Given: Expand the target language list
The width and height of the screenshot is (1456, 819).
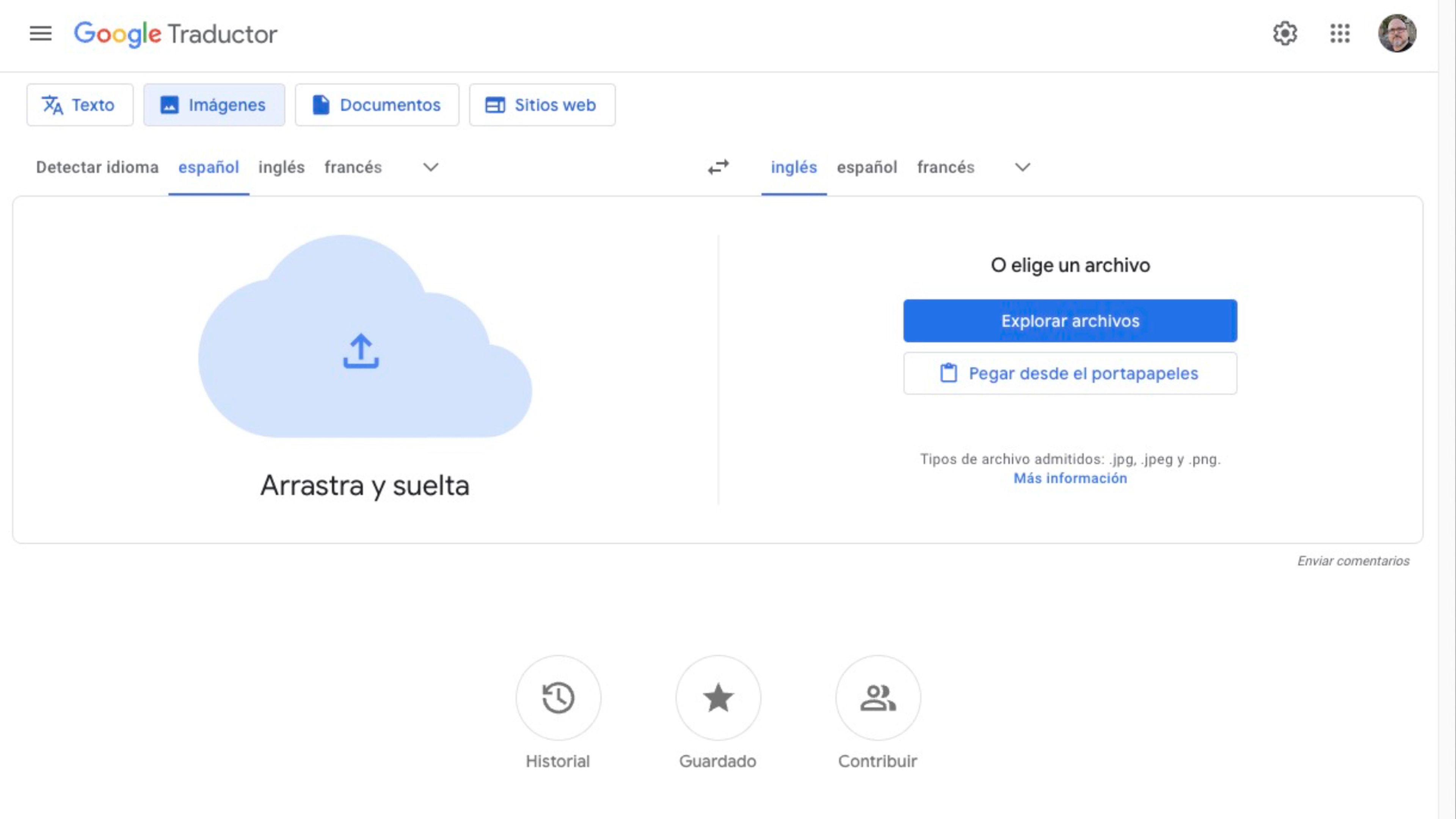Looking at the screenshot, I should [x=1023, y=167].
